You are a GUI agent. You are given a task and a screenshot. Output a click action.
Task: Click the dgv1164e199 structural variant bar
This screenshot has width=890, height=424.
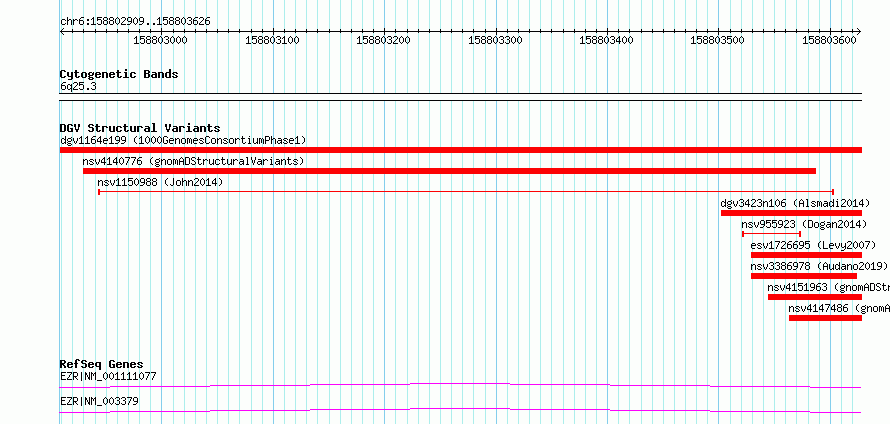(461, 150)
